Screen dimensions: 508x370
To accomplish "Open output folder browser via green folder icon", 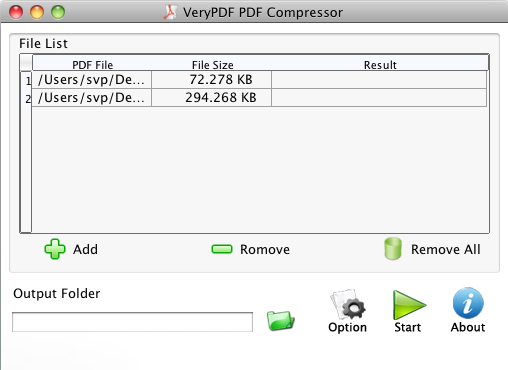I will [x=281, y=321].
